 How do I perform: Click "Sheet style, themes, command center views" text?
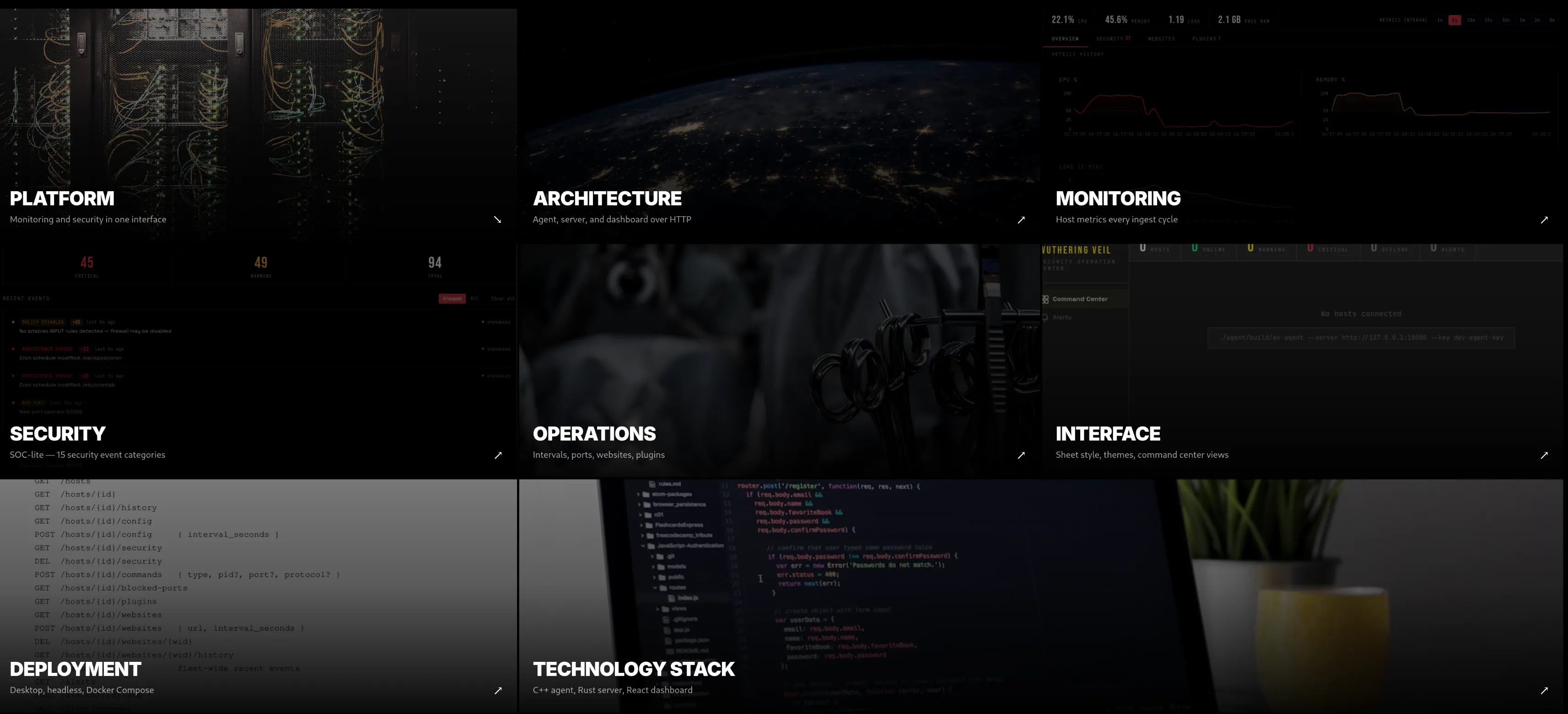(x=1142, y=455)
